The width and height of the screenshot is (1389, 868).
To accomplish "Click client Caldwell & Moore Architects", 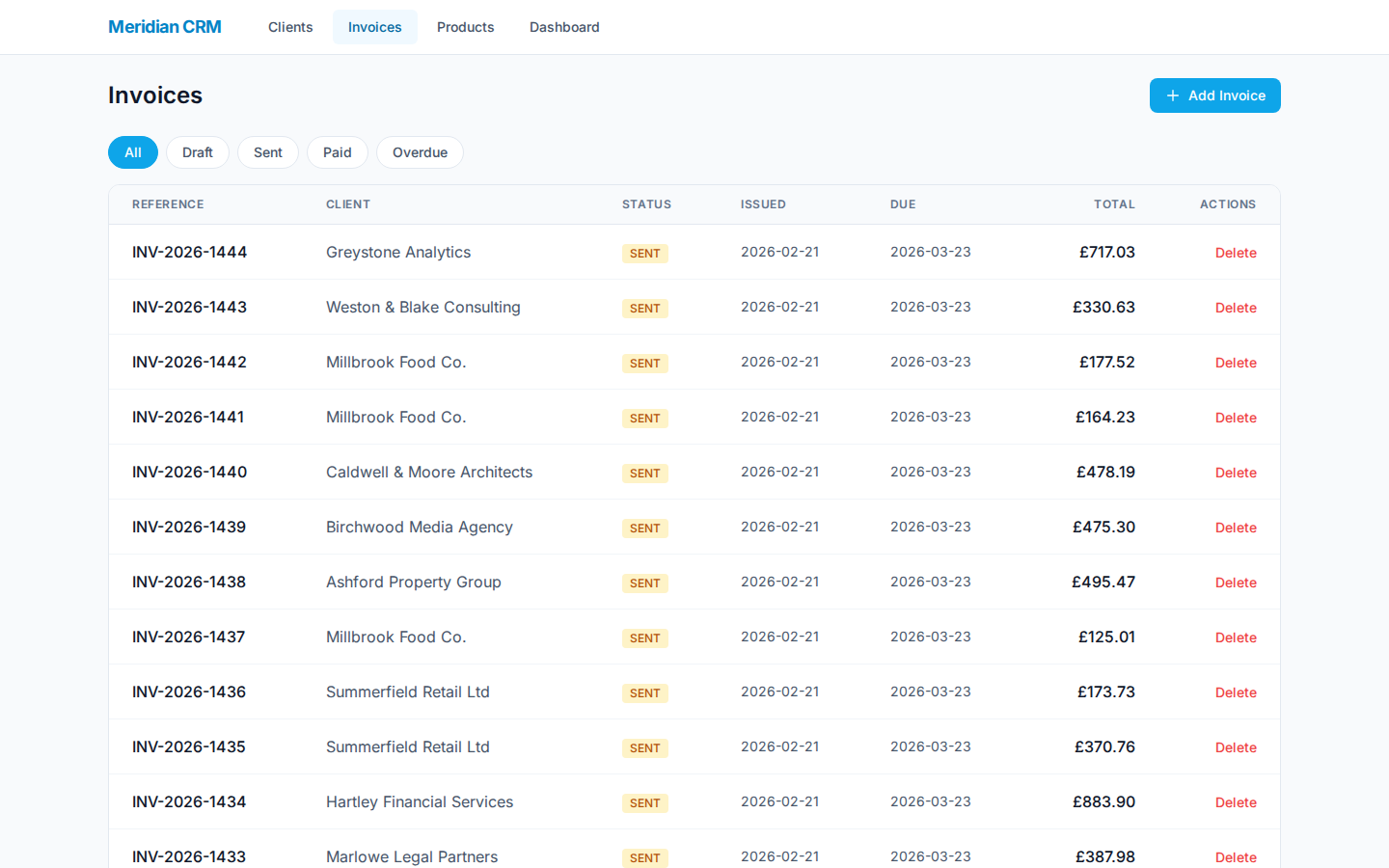I will (429, 472).
